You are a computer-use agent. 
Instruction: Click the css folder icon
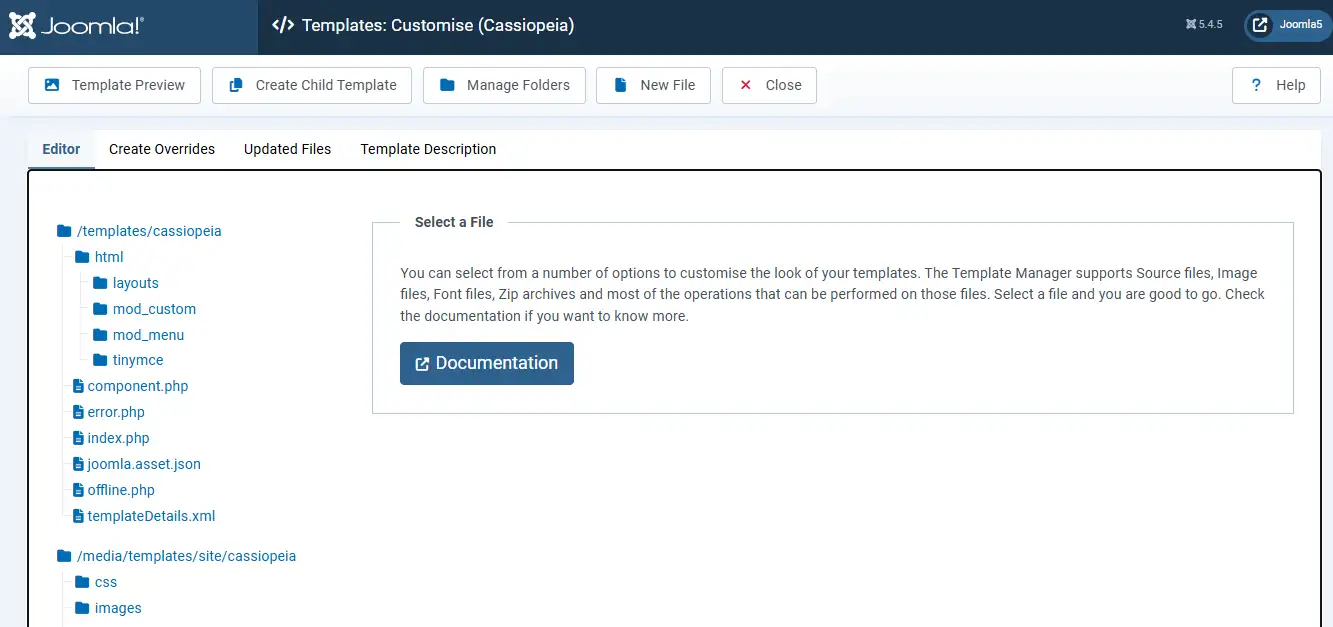[x=82, y=582]
